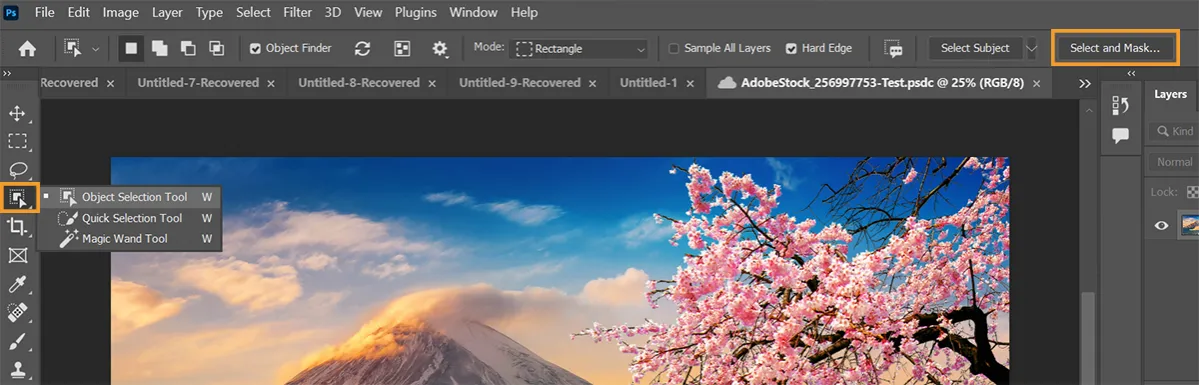1199x385 pixels.
Task: Open the Select Subject options arrow
Action: click(1032, 48)
